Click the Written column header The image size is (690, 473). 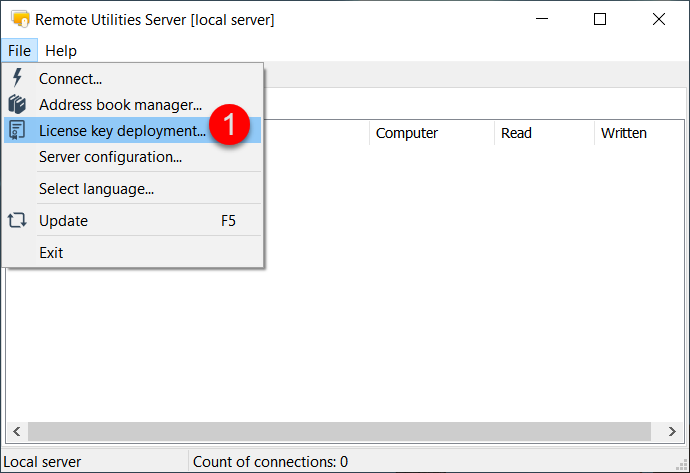(x=639, y=133)
